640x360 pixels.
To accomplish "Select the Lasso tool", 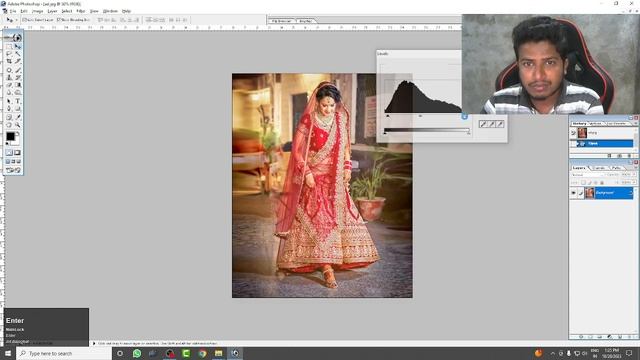I will click(9, 53).
